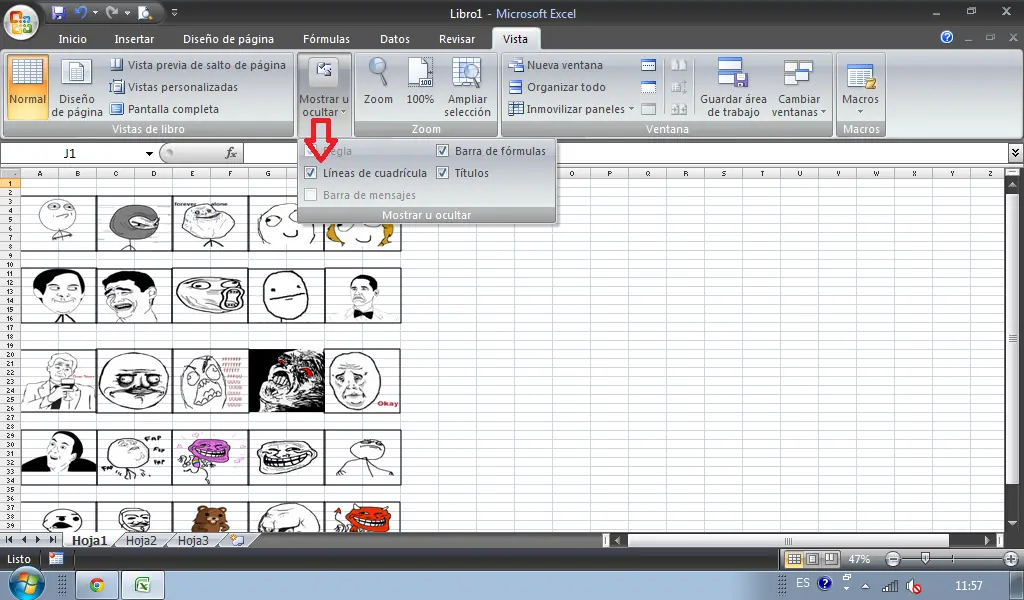This screenshot has width=1024, height=600.
Task: Open the Name Box dropdown arrow
Action: [149, 153]
